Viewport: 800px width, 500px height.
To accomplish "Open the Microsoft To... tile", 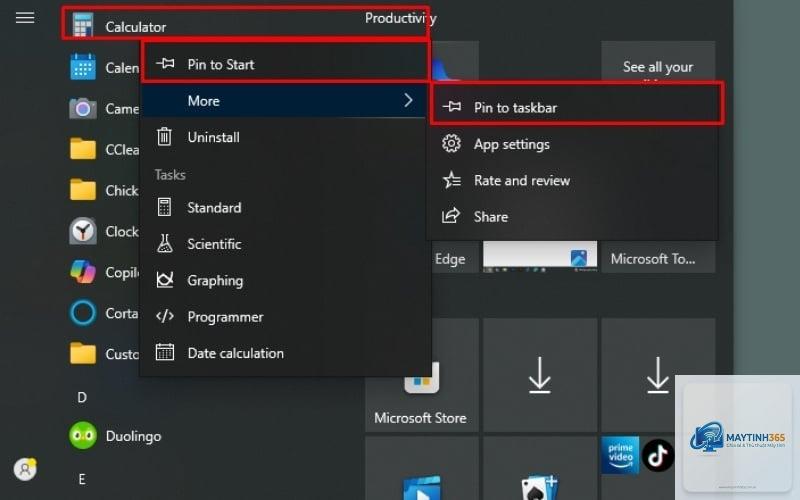I will click(x=658, y=257).
